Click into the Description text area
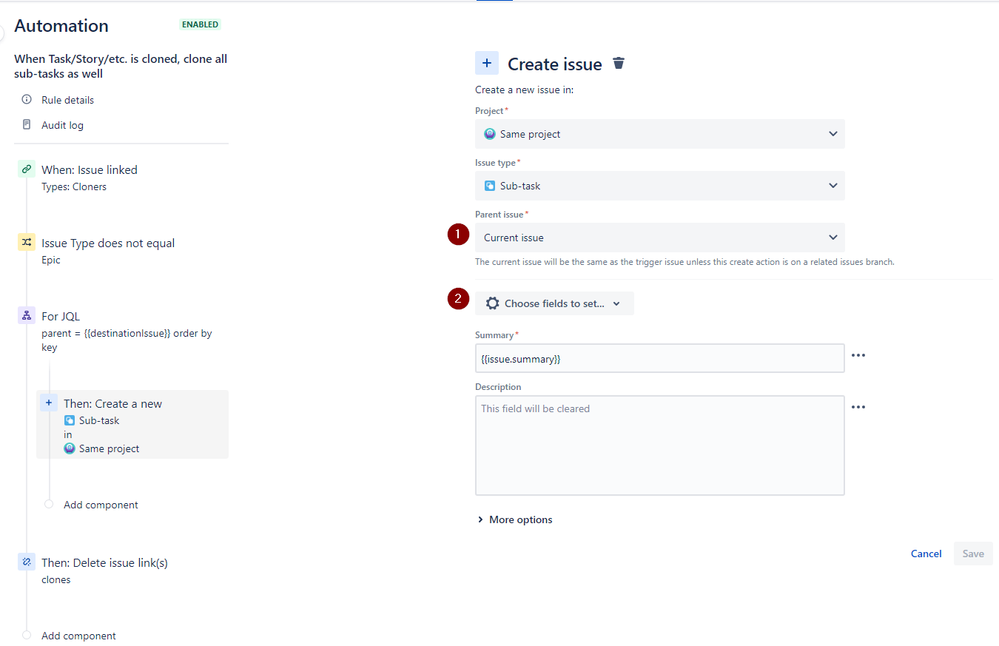Screen dimensions: 999x646 click(x=659, y=445)
